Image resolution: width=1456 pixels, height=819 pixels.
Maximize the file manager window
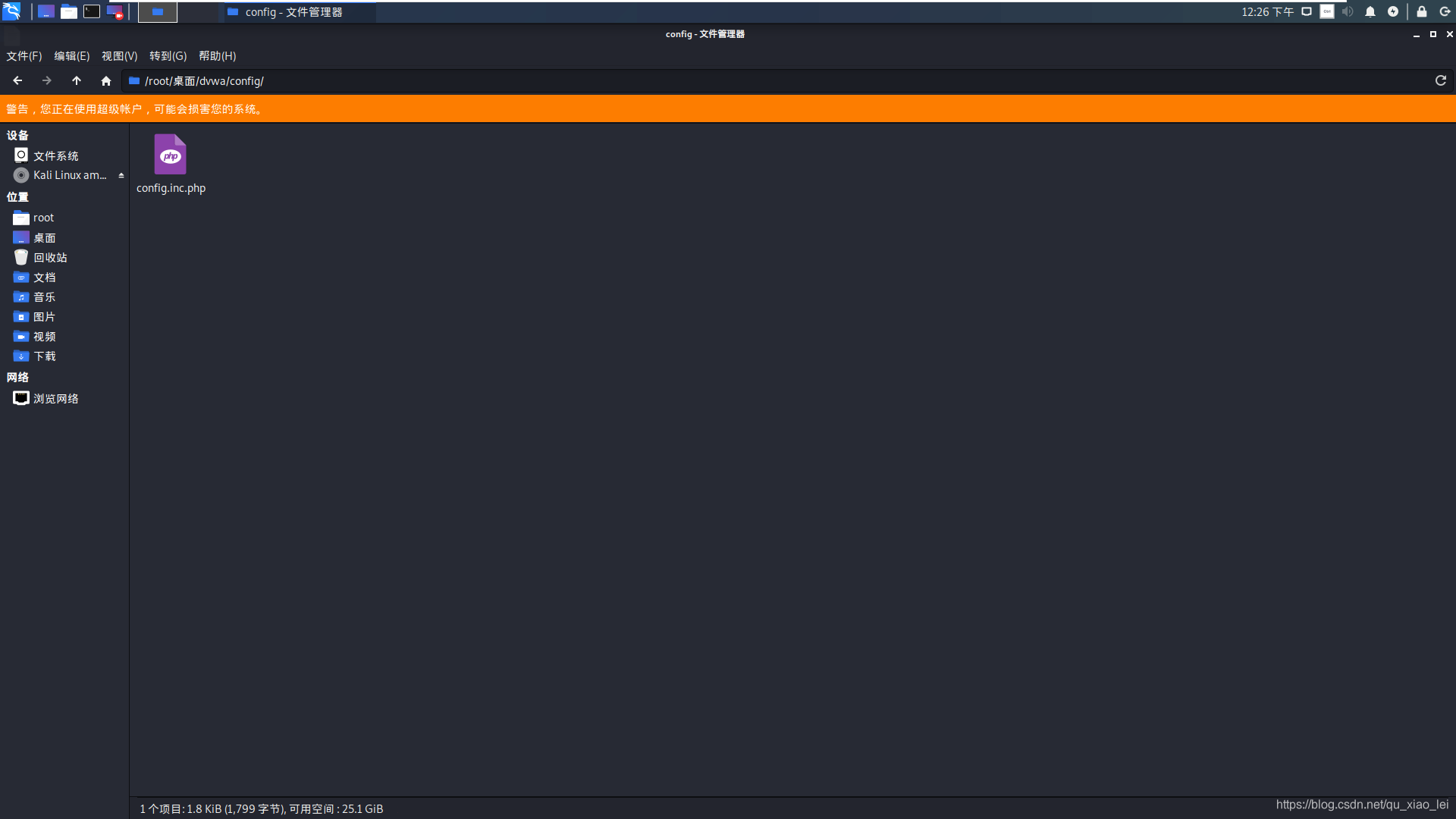[x=1433, y=34]
